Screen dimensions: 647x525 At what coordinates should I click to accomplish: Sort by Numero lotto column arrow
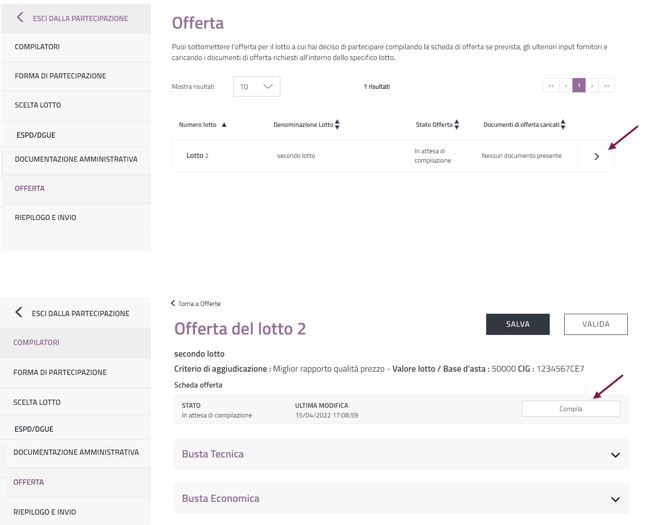click(x=224, y=125)
